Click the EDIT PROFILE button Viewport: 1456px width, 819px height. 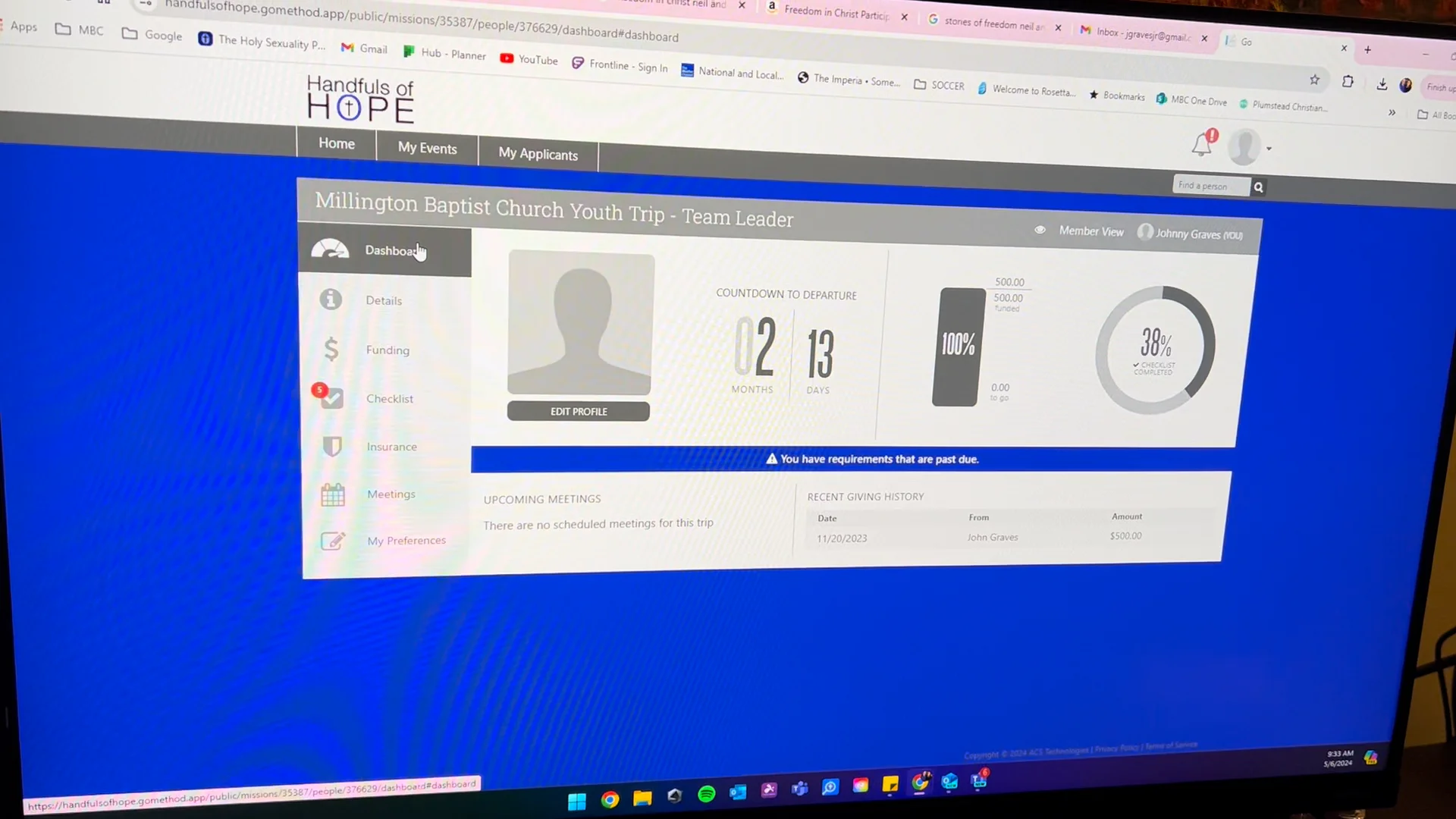pos(578,411)
